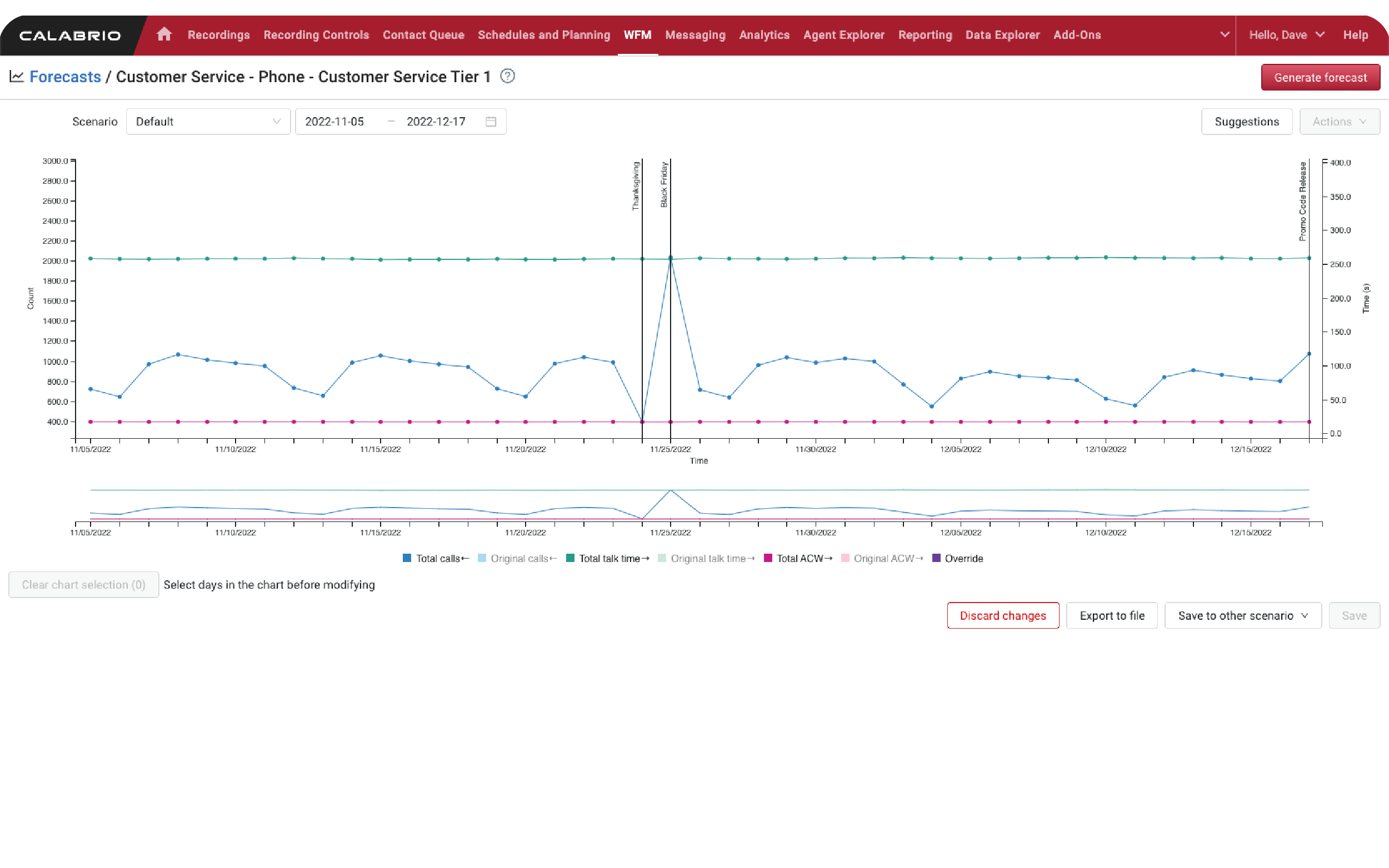
Task: Click the Forecasts breadcrumb icon
Action: coord(17,76)
